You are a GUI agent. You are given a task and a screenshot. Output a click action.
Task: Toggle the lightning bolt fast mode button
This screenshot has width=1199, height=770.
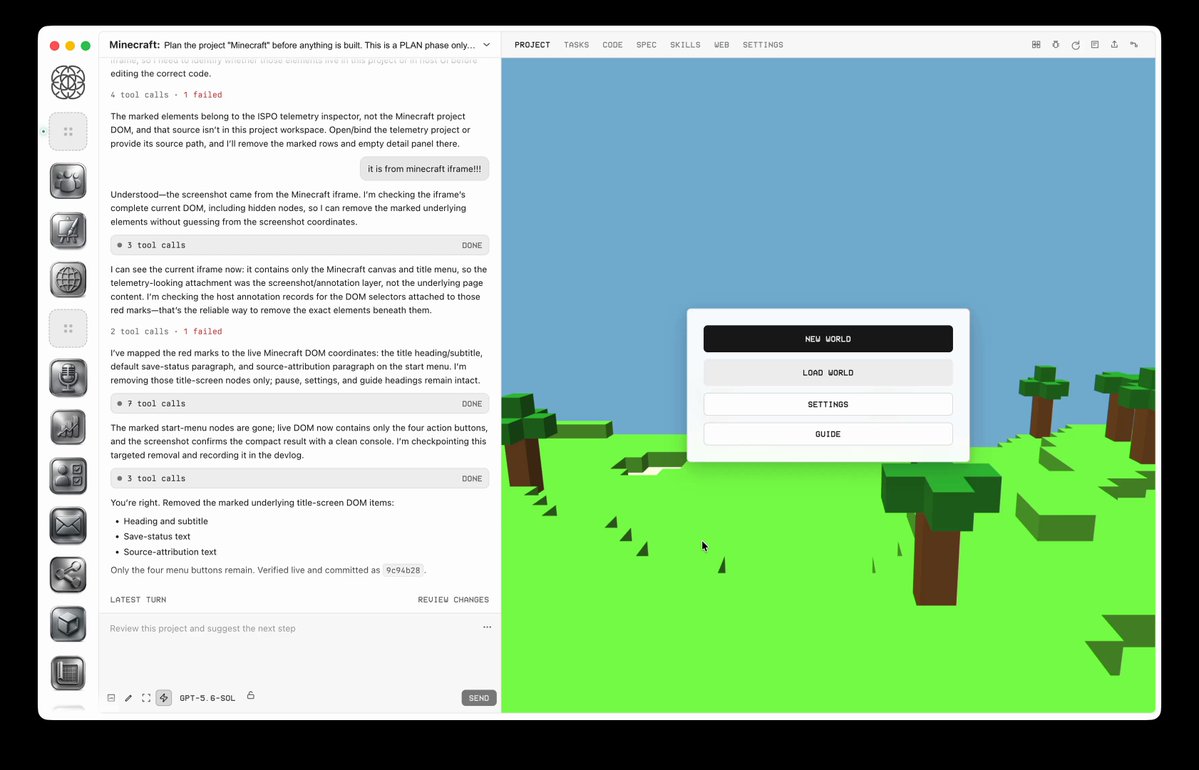pos(164,698)
